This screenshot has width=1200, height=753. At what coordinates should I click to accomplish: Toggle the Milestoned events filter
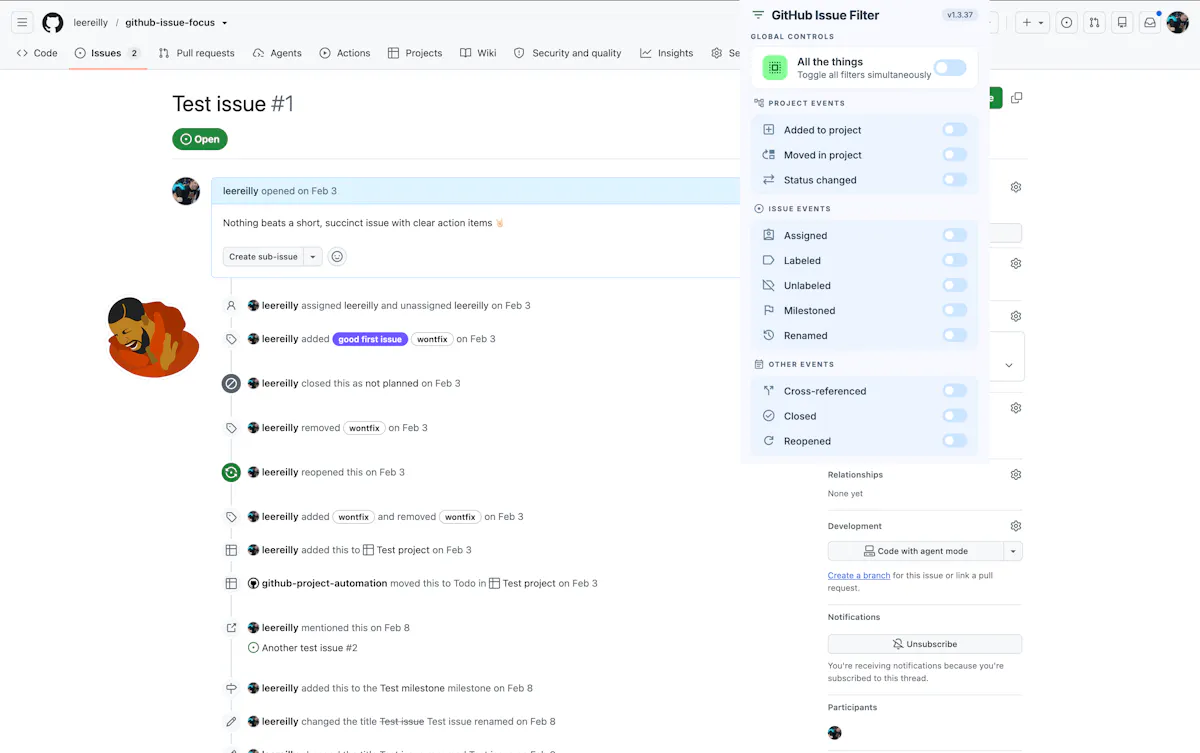(955, 310)
